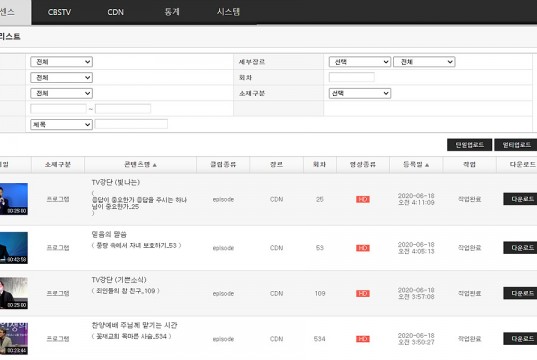Viewport: 537px width, 360px height.
Task: Open the 제목 search-type dropdown
Action: coord(62,124)
